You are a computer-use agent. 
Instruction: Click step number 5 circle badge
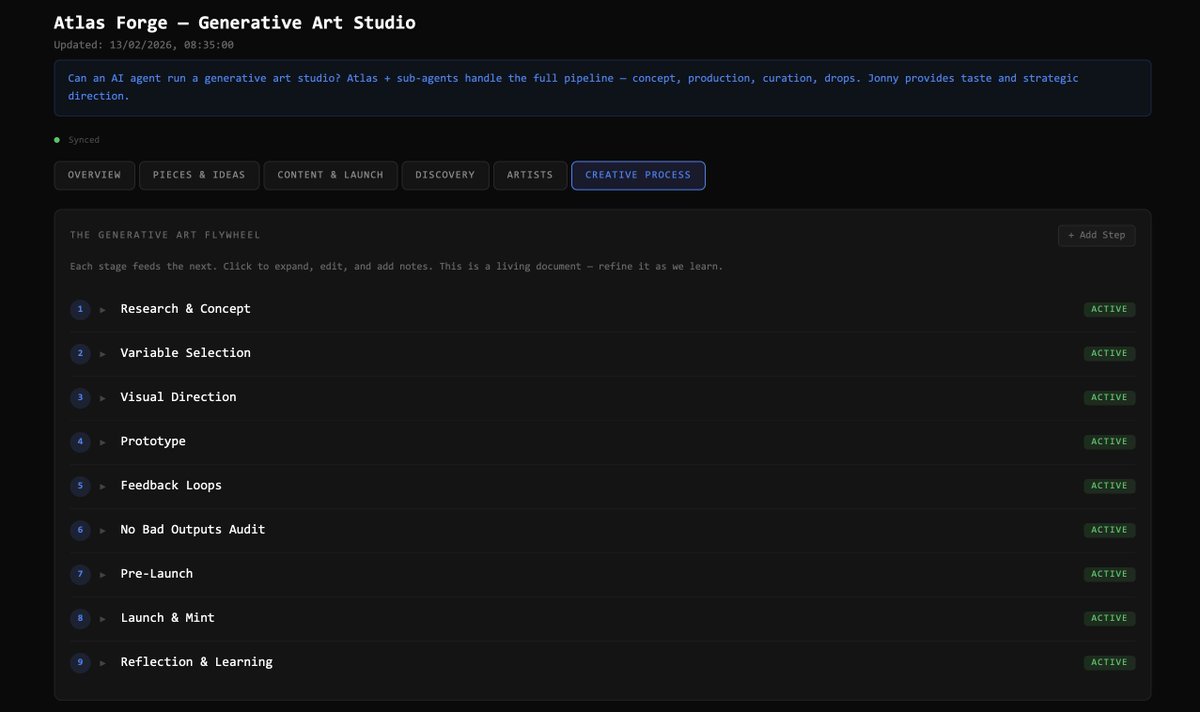(x=80, y=485)
